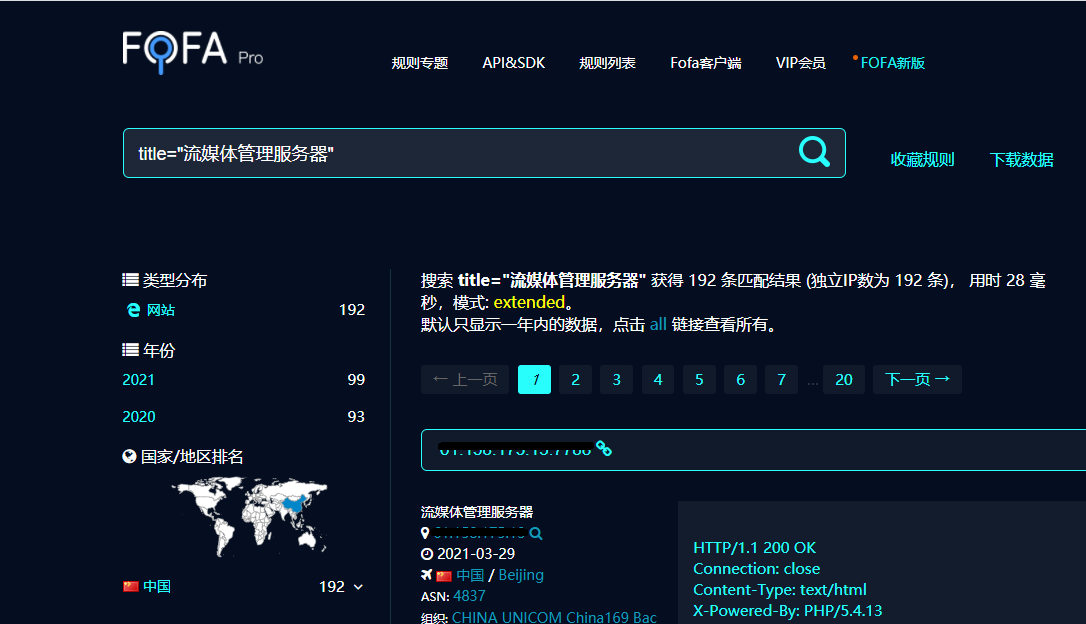
Task: Click the 中国 country filter link
Action: (x=157, y=587)
